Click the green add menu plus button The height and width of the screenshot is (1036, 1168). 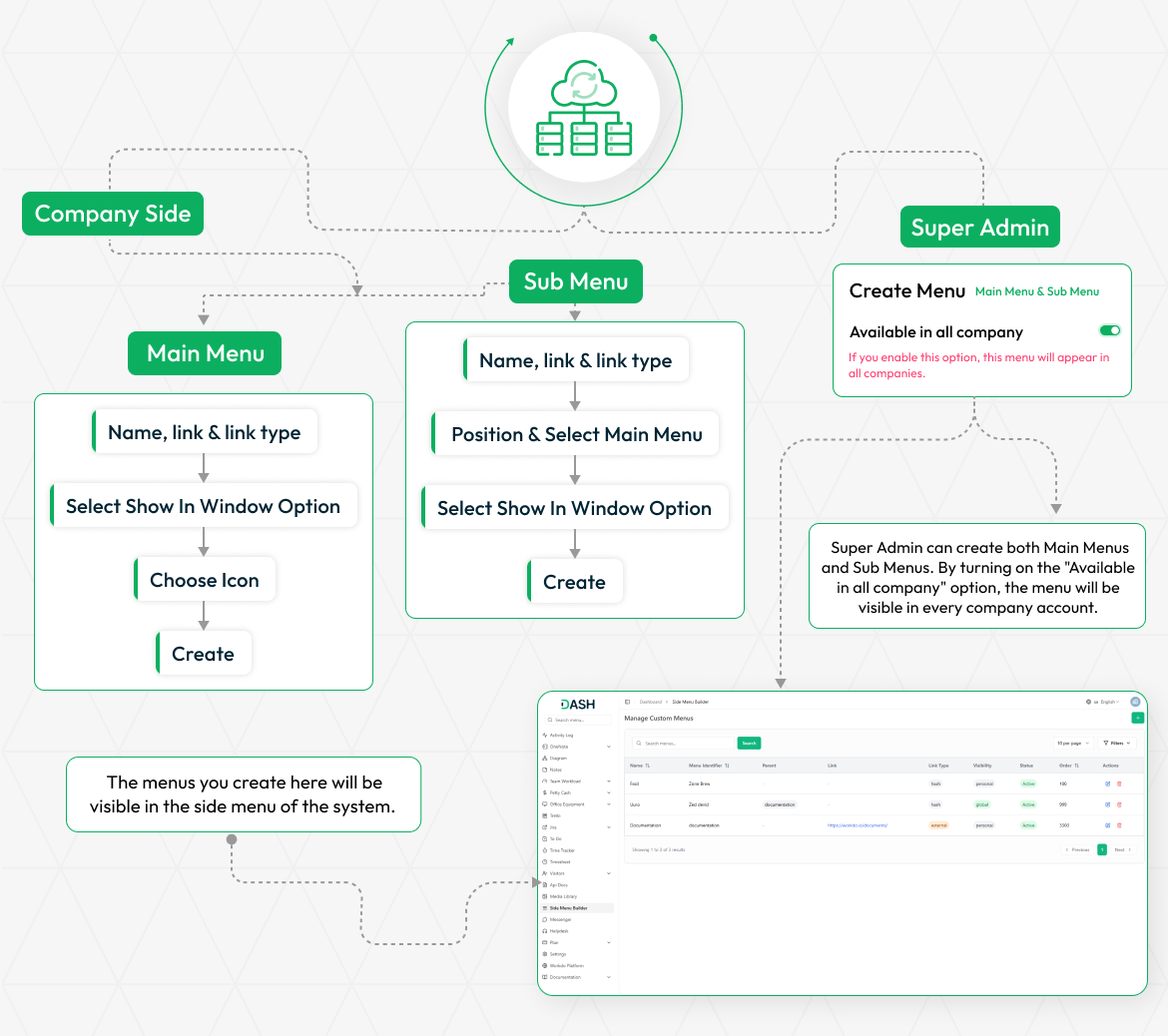(x=1137, y=718)
